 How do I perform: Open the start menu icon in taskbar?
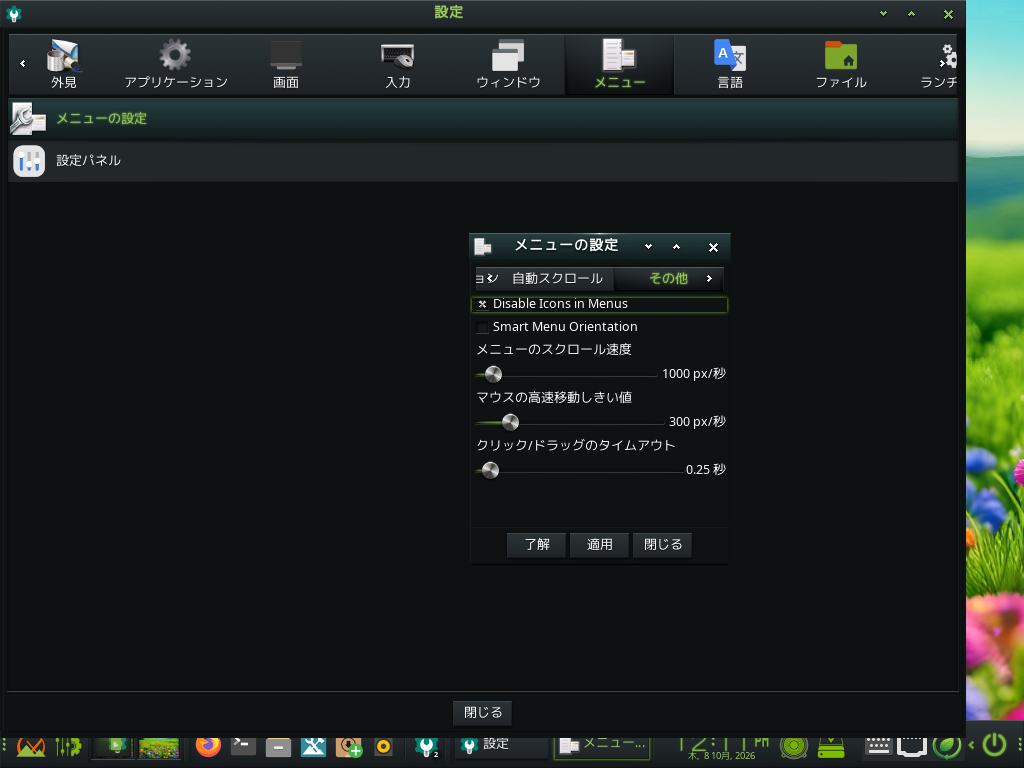31,746
